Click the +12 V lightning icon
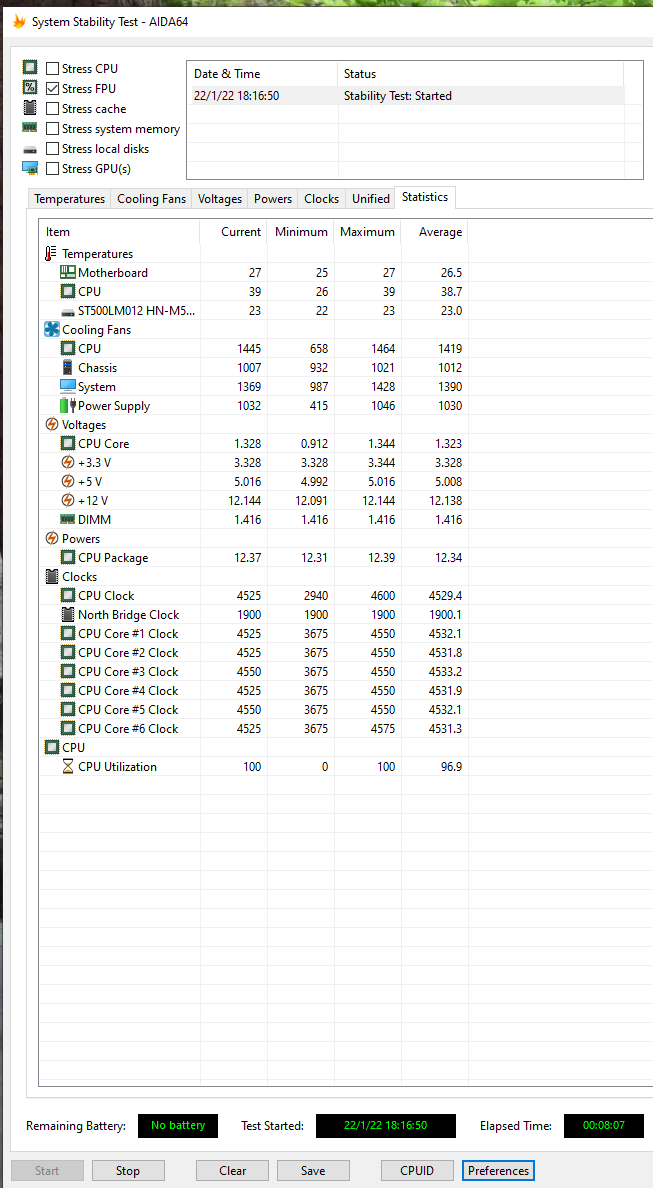Screen dimensions: 653x1188 pos(68,500)
